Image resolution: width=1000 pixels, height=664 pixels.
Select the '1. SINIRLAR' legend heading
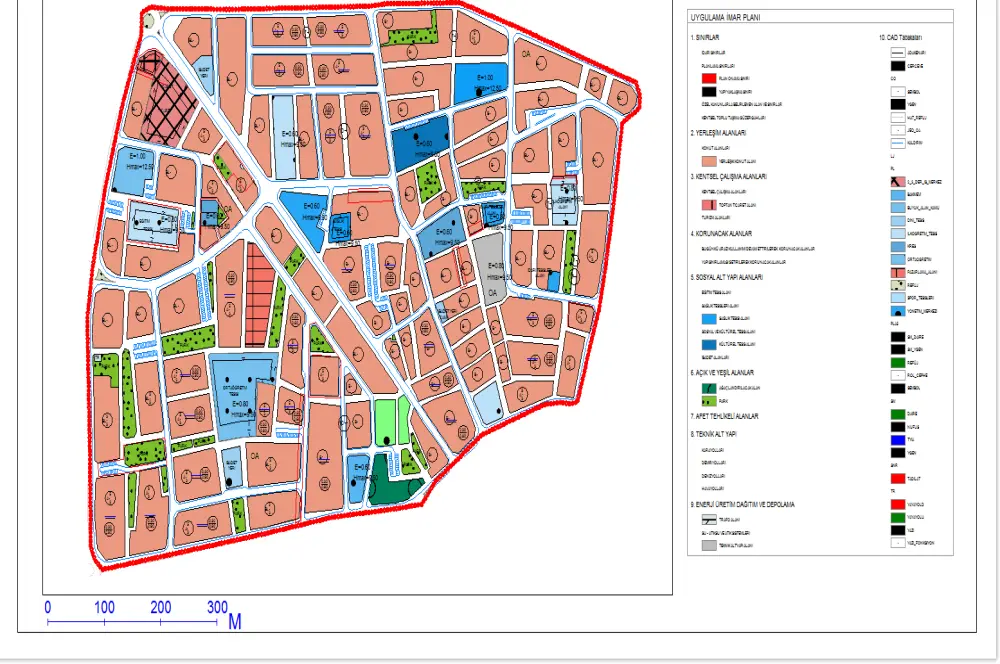[705, 38]
